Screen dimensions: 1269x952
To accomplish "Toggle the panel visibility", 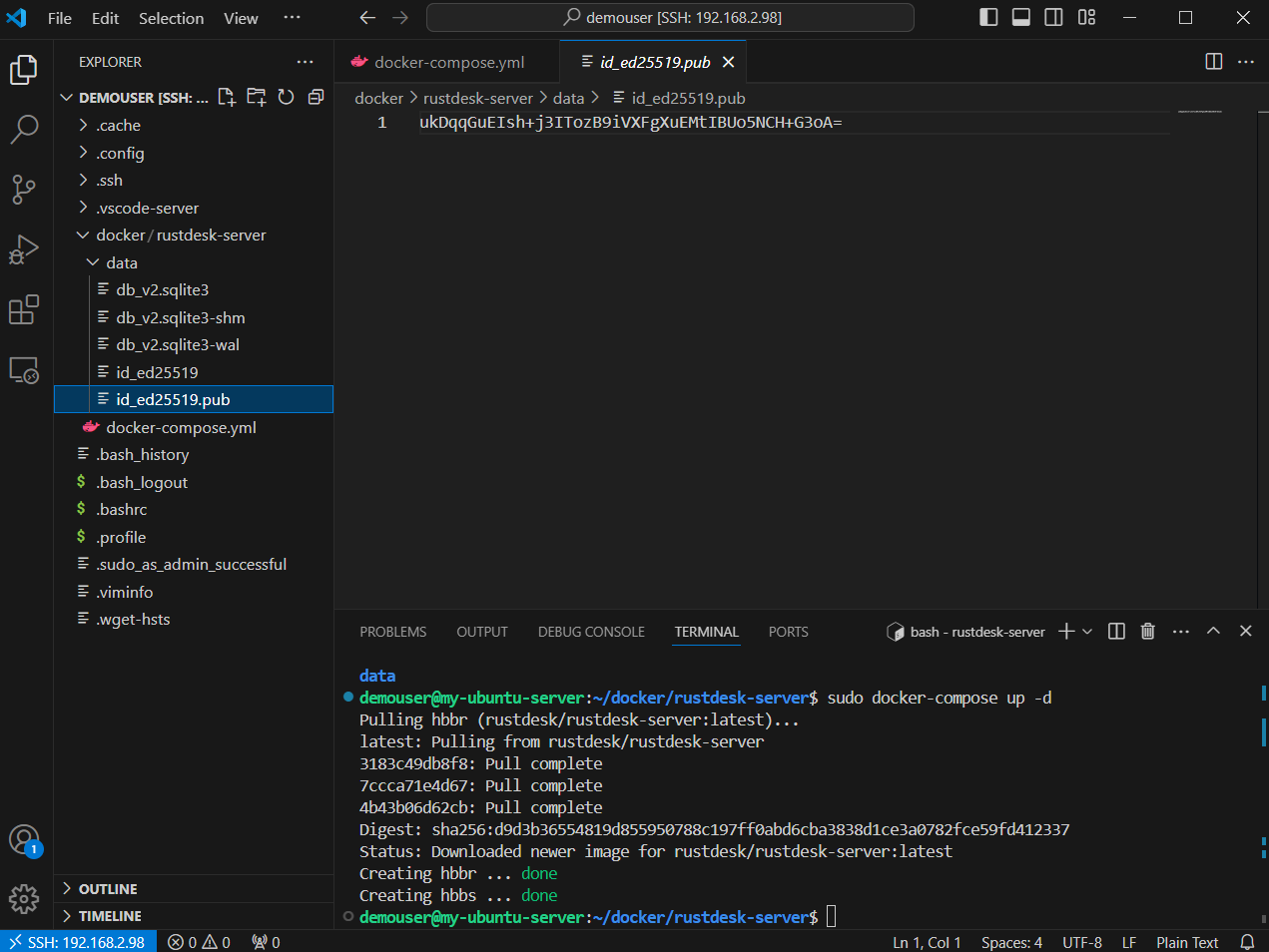I will coord(1020,17).
